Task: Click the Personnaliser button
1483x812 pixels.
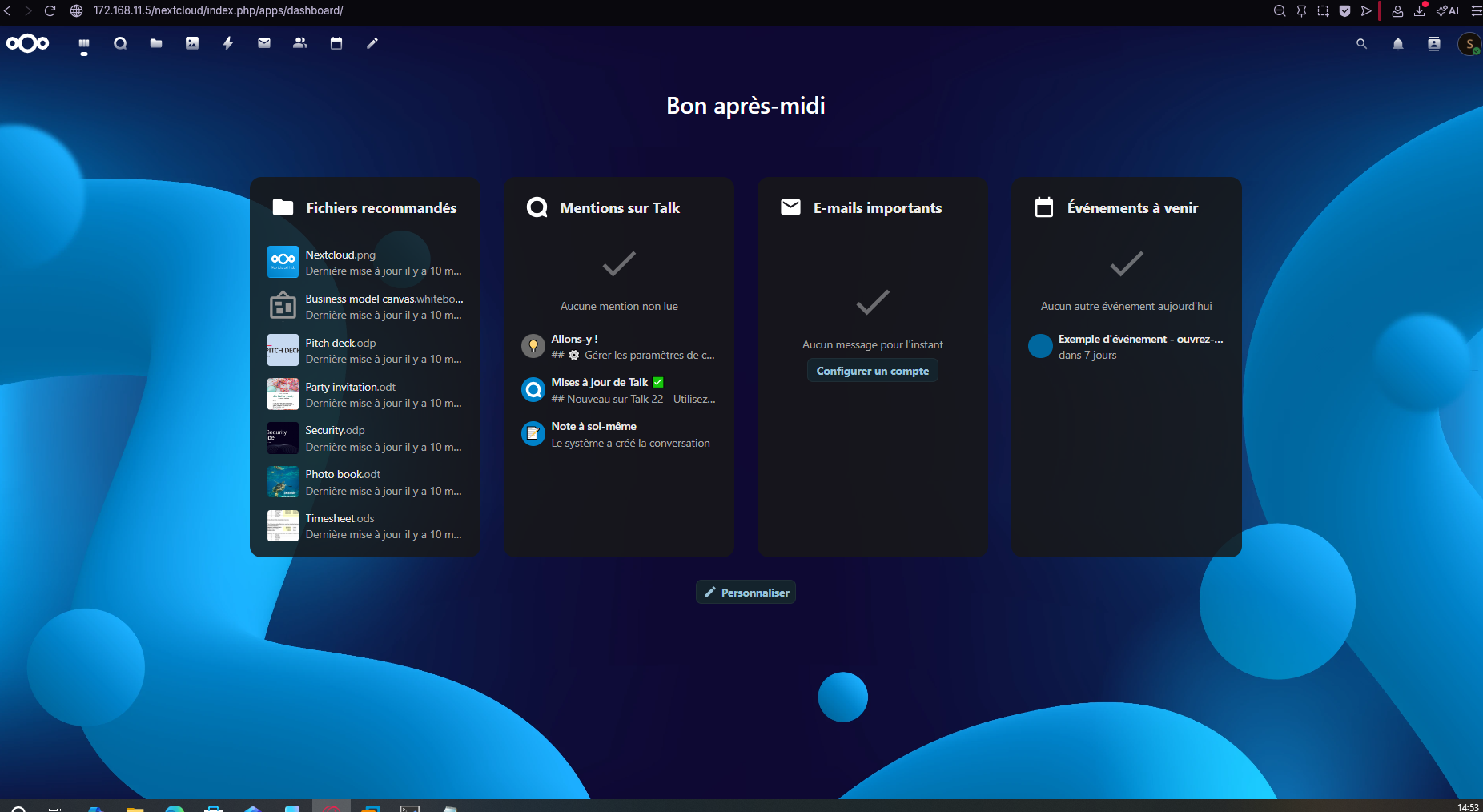Action: [746, 592]
